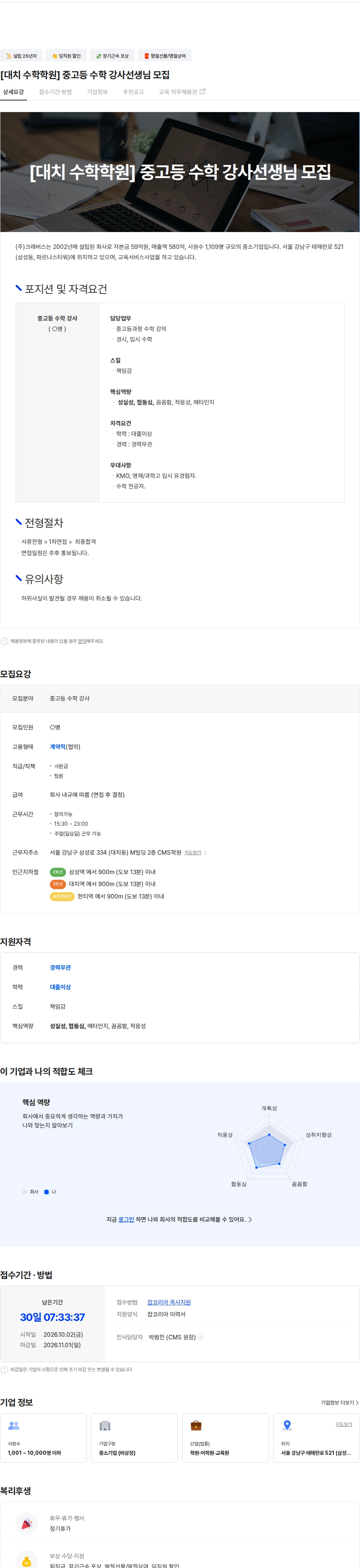Click the 보상·수당·지원 money bag icon
Image resolution: width=360 pixels, height=1568 pixels.
click(x=26, y=1561)
